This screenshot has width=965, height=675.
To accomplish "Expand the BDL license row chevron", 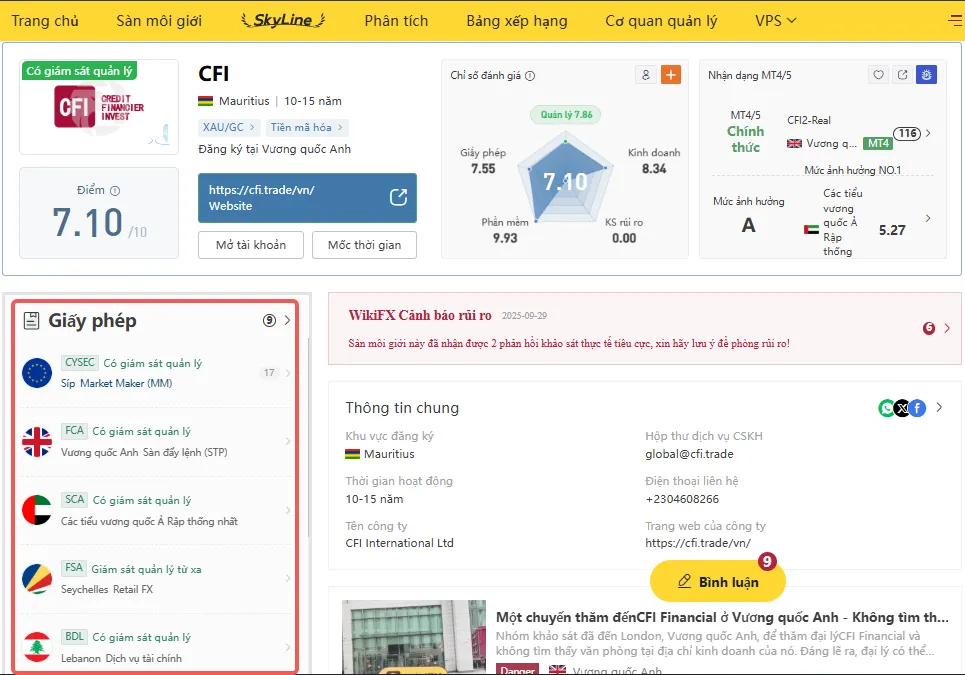I will click(287, 647).
